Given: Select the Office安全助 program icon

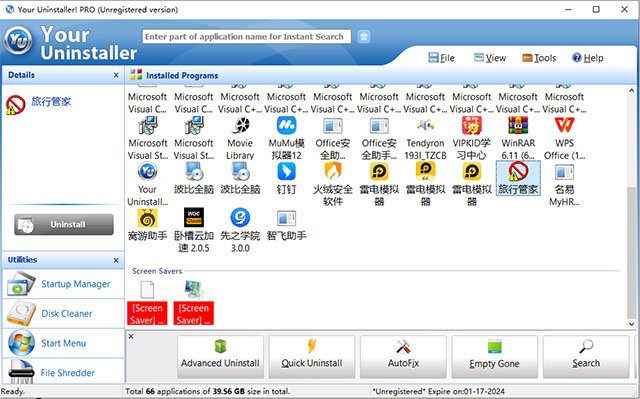Looking at the screenshot, I should pyautogui.click(x=333, y=126).
